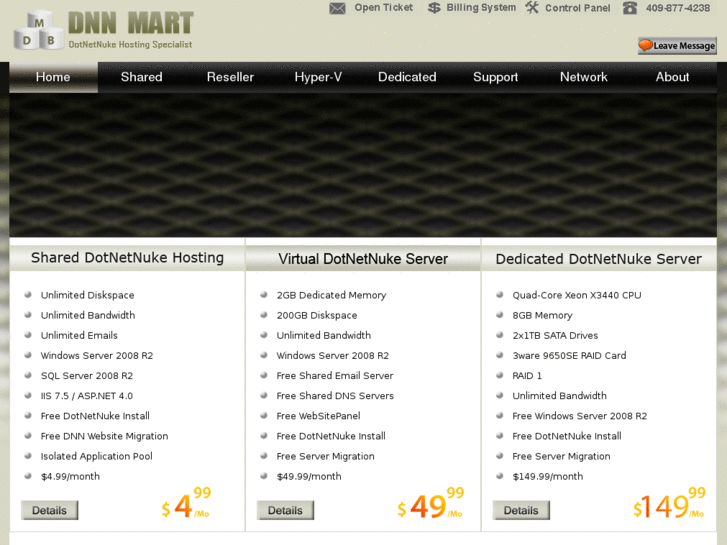Viewport: 727px width, 545px height.
Task: Click the SQL Server 2008 R2 text
Action: 87,376
